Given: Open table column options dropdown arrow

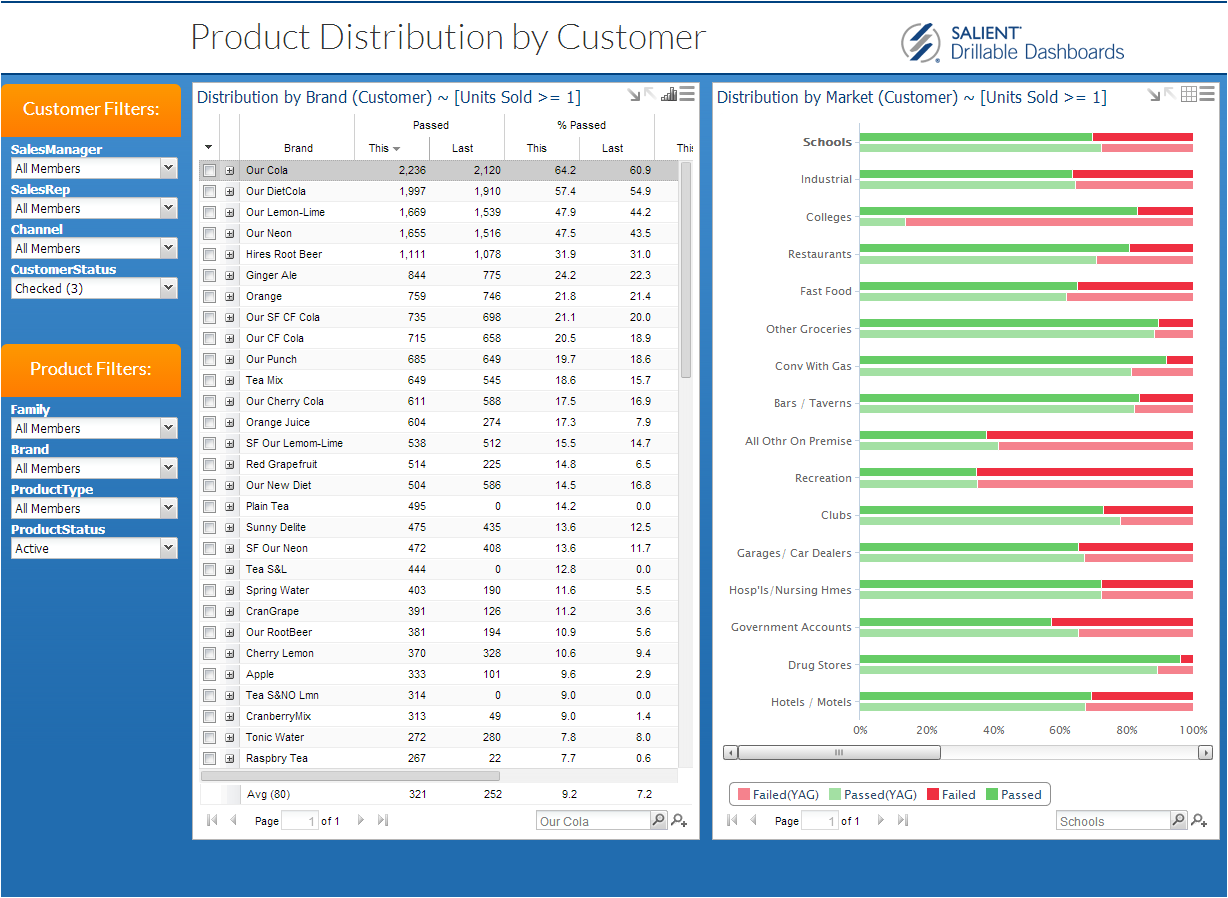Looking at the screenshot, I should point(209,148).
